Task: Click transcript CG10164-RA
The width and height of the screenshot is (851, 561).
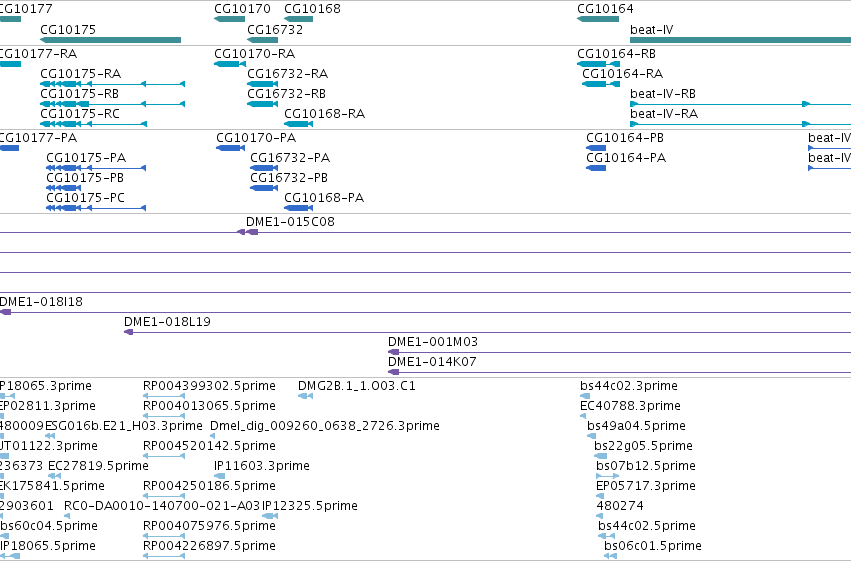Action: 601,84
